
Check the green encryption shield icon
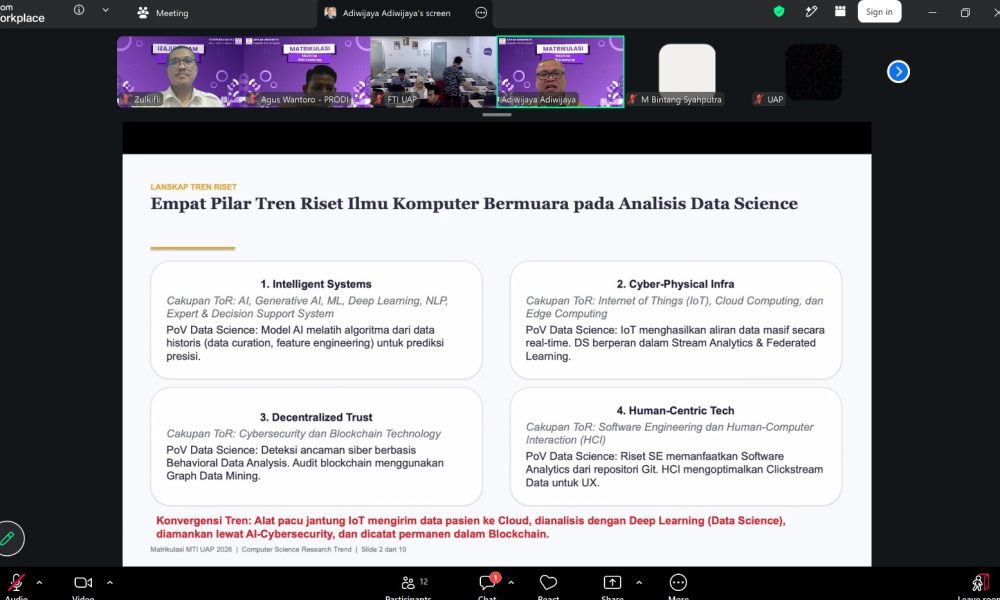point(779,11)
